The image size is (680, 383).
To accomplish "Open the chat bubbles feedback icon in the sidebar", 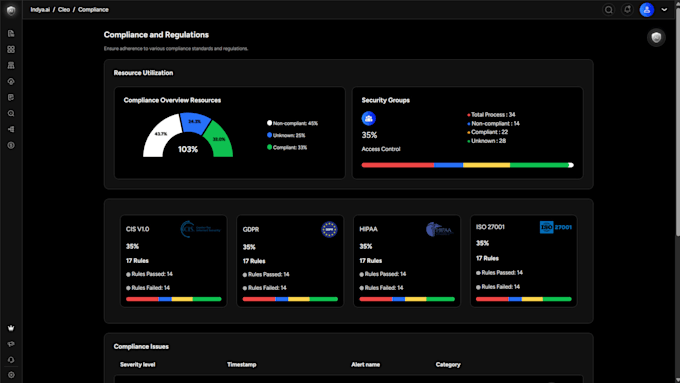I will 11,344.
